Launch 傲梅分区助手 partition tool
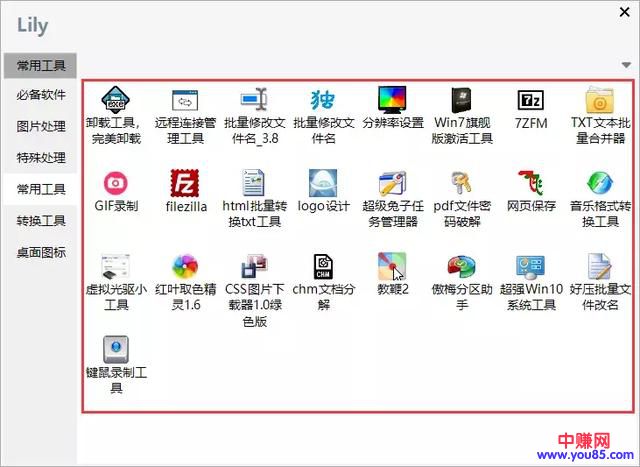640x467 pixels. tap(462, 266)
